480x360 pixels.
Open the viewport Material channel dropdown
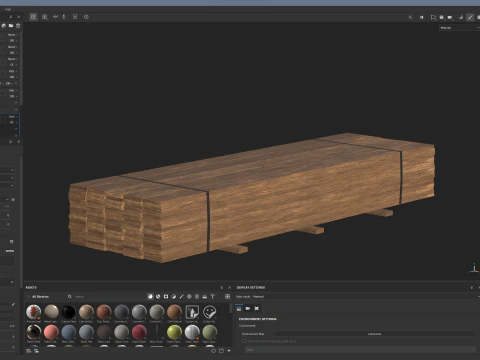coord(459,28)
